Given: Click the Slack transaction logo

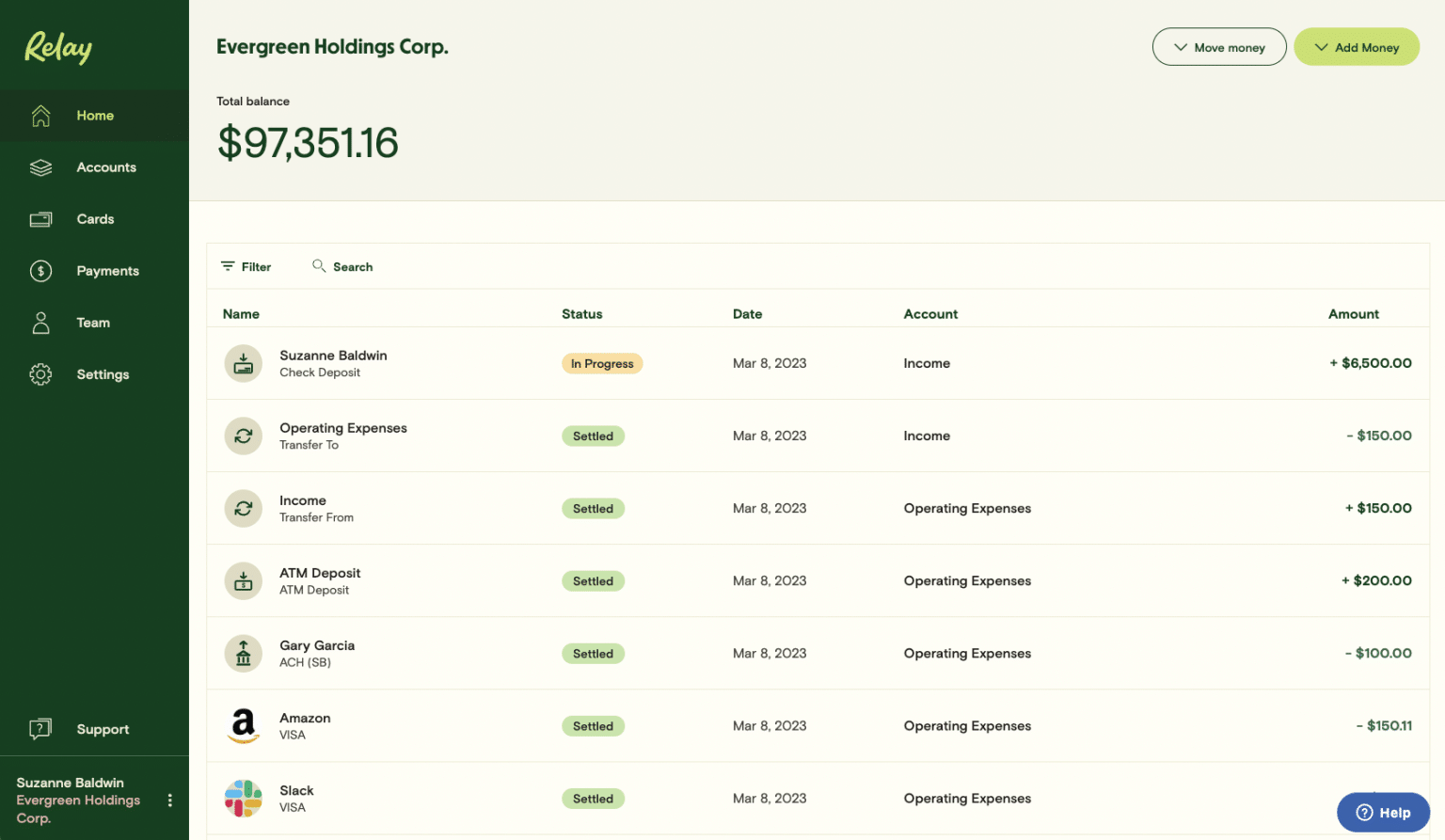Looking at the screenshot, I should point(244,798).
